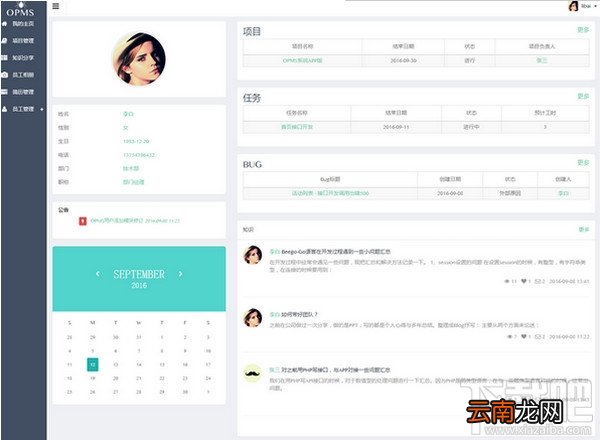
Task: Click the mustache avatar of 张三
Action: pyautogui.click(x=253, y=373)
